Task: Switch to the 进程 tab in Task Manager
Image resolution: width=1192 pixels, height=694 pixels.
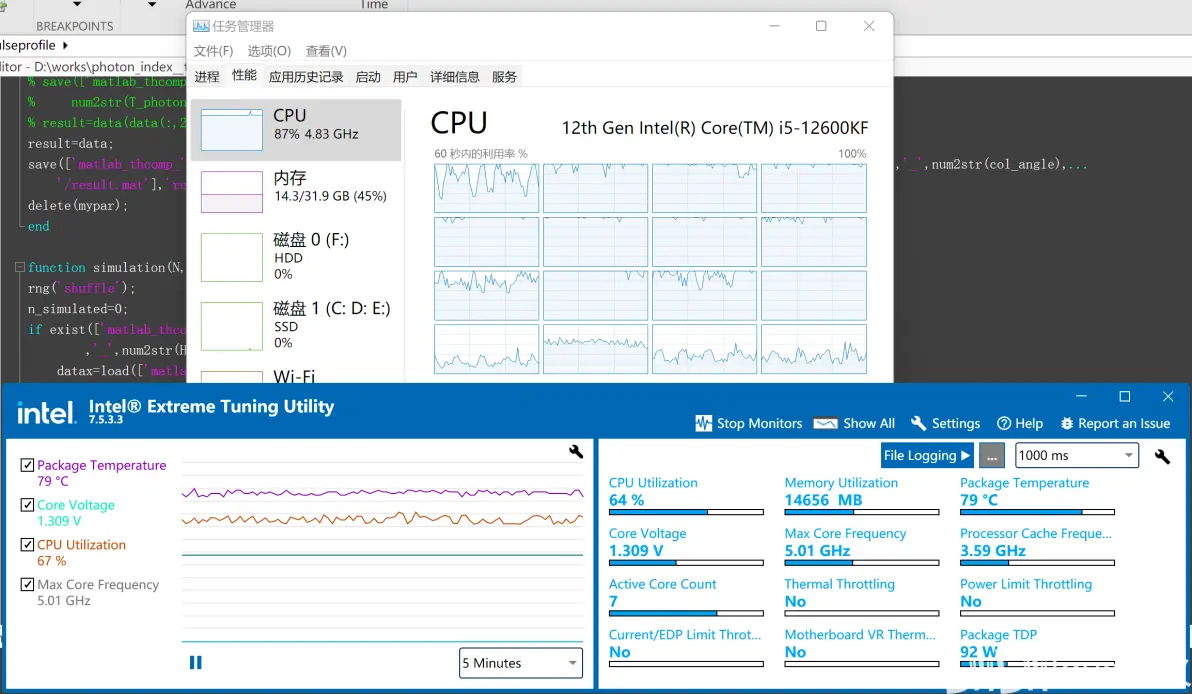Action: coord(207,77)
